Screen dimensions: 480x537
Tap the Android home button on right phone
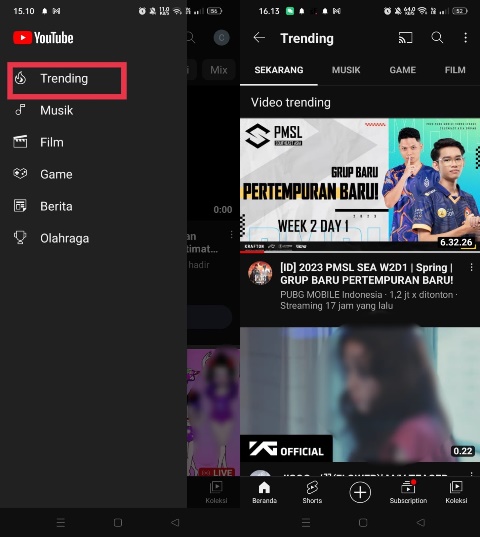[x=363, y=523]
